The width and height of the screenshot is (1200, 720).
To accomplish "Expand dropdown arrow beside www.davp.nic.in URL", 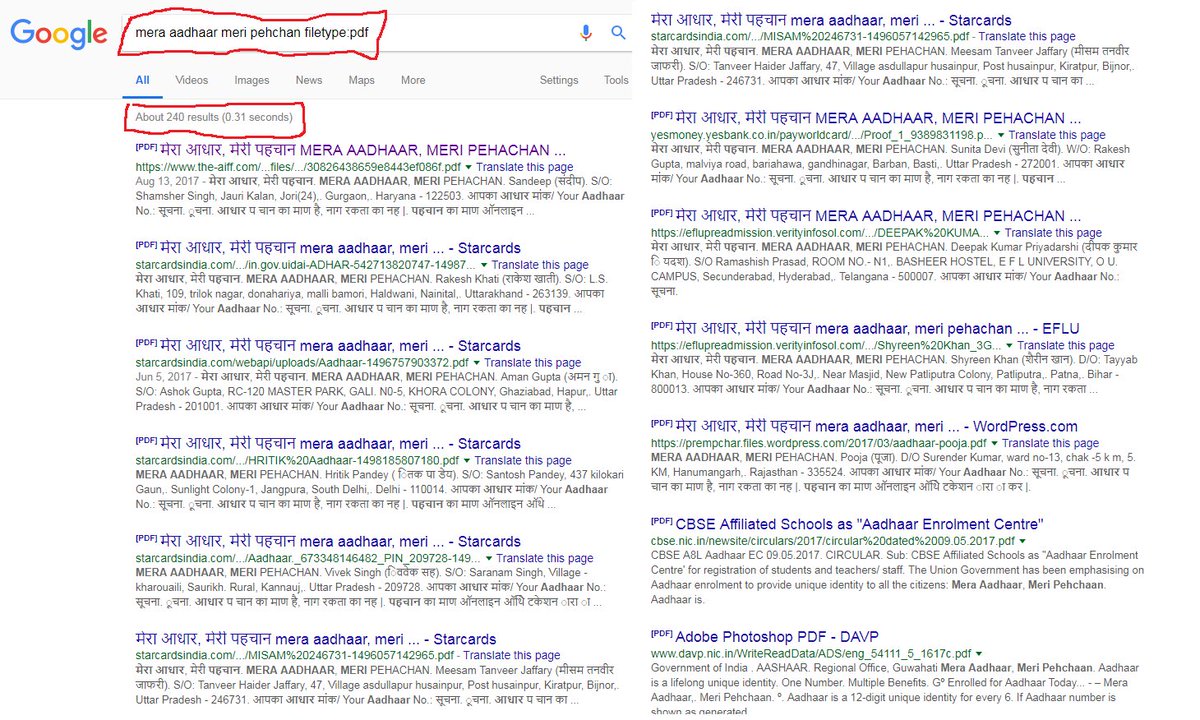I will [x=979, y=653].
